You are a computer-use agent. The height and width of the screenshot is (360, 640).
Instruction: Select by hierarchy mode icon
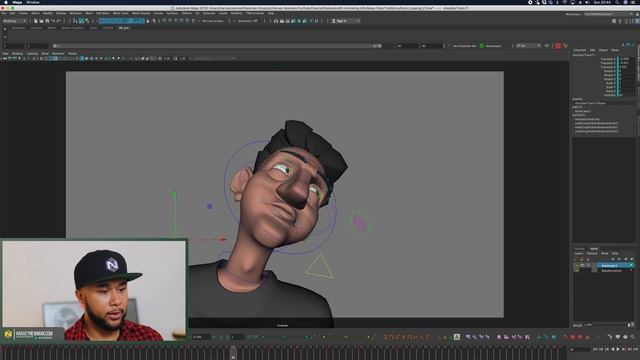pos(75,21)
